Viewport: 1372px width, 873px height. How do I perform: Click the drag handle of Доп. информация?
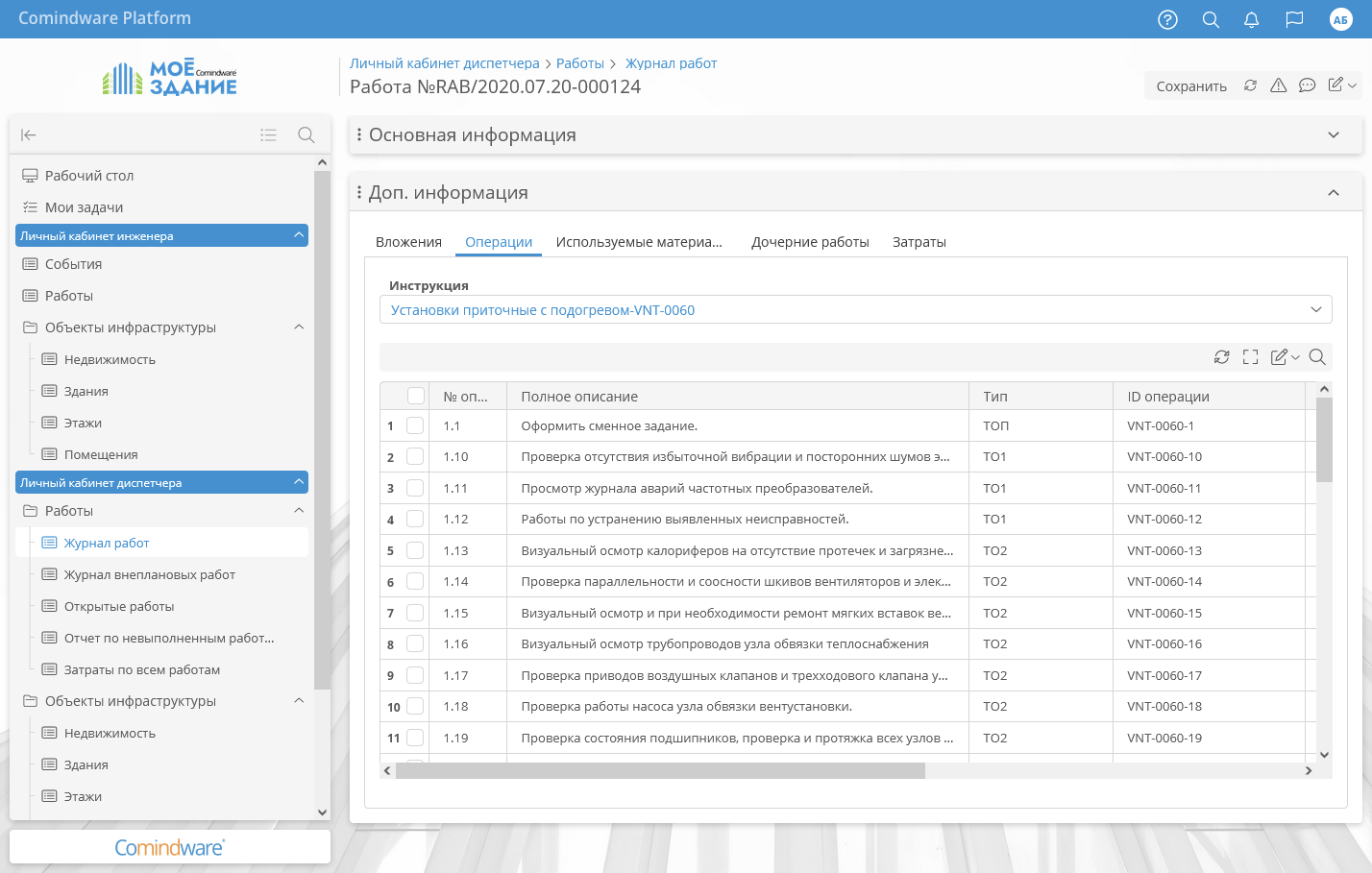coord(359,193)
